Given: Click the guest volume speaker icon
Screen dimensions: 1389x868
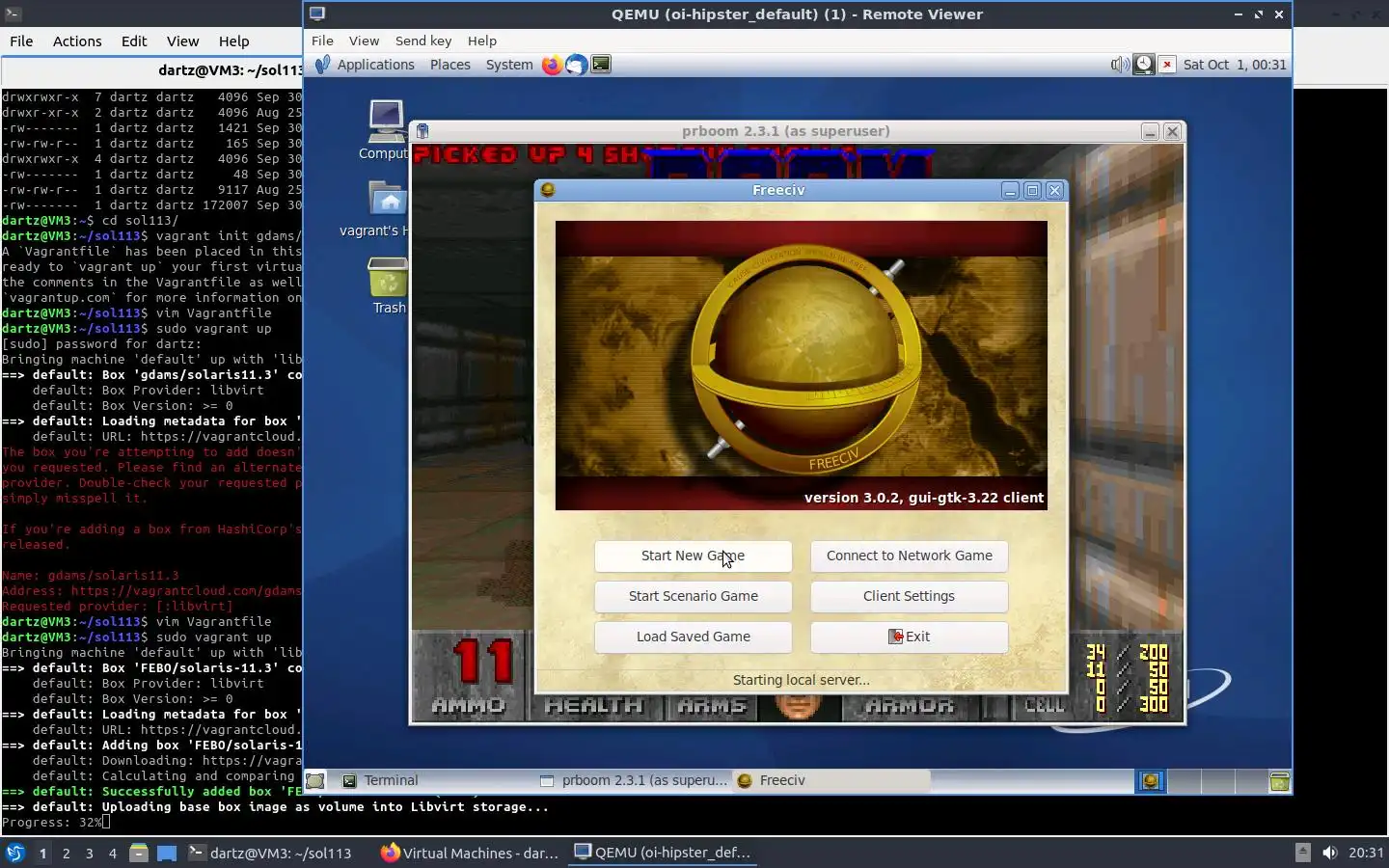Looking at the screenshot, I should click(1119, 65).
